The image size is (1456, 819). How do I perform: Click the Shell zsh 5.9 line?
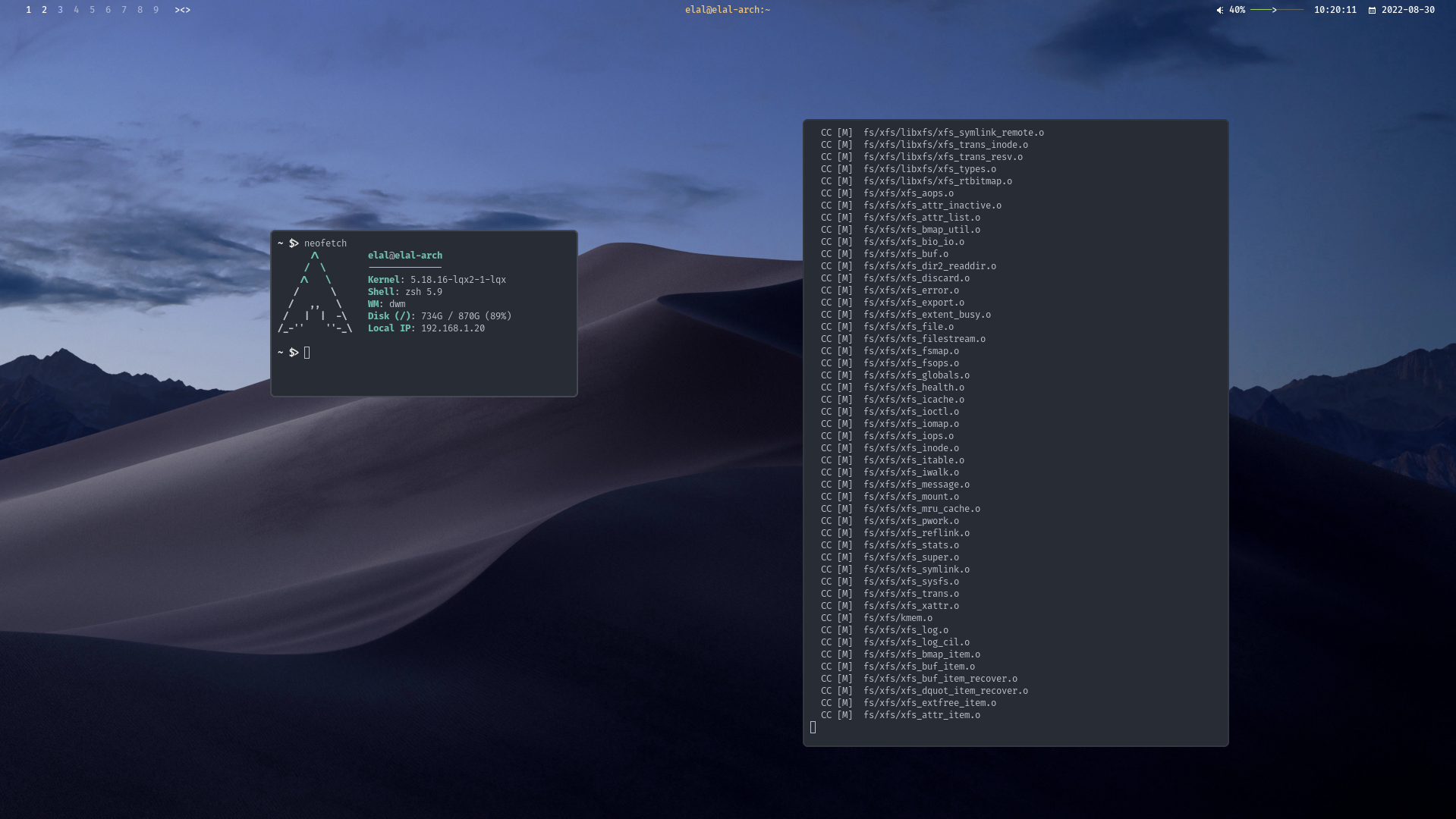[x=404, y=292]
